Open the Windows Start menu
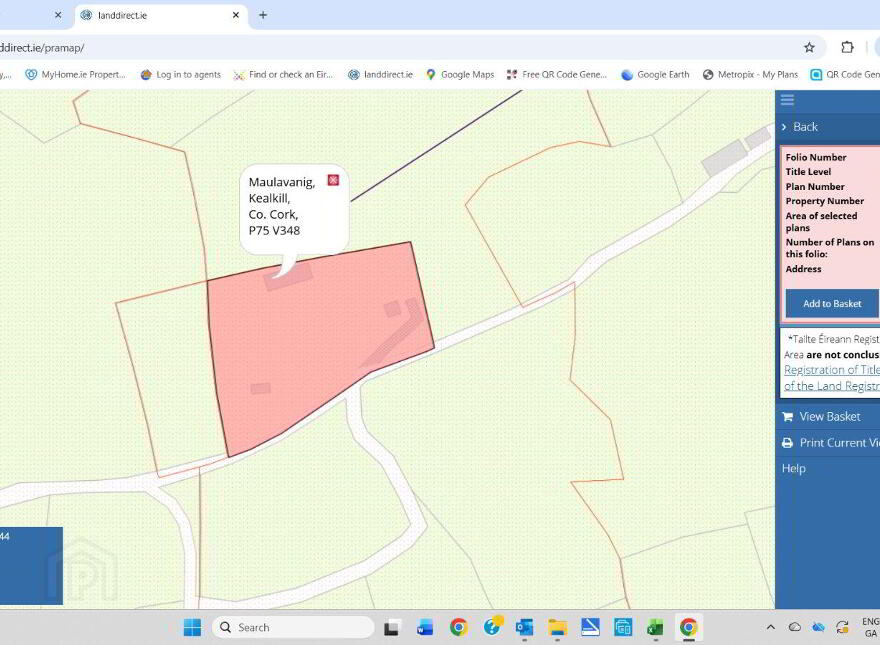Screen dimensions: 880x645 pyautogui.click(x=192, y=627)
